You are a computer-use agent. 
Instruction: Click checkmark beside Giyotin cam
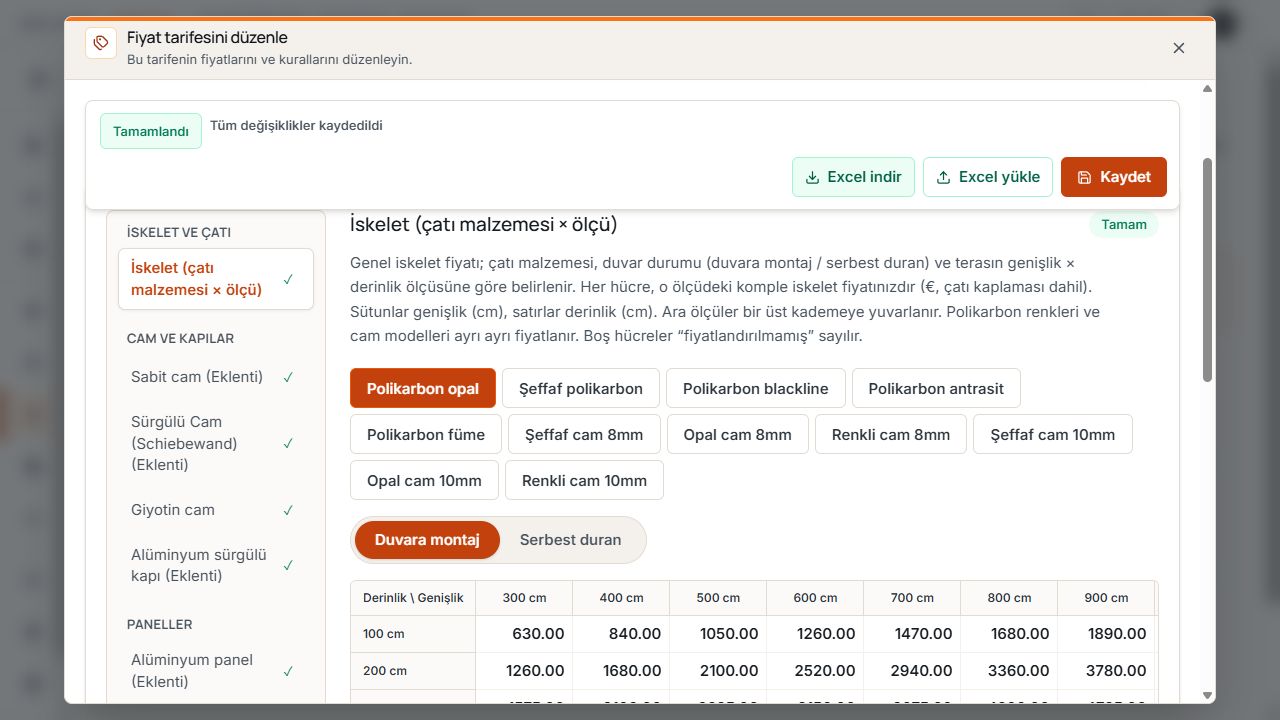click(x=288, y=510)
